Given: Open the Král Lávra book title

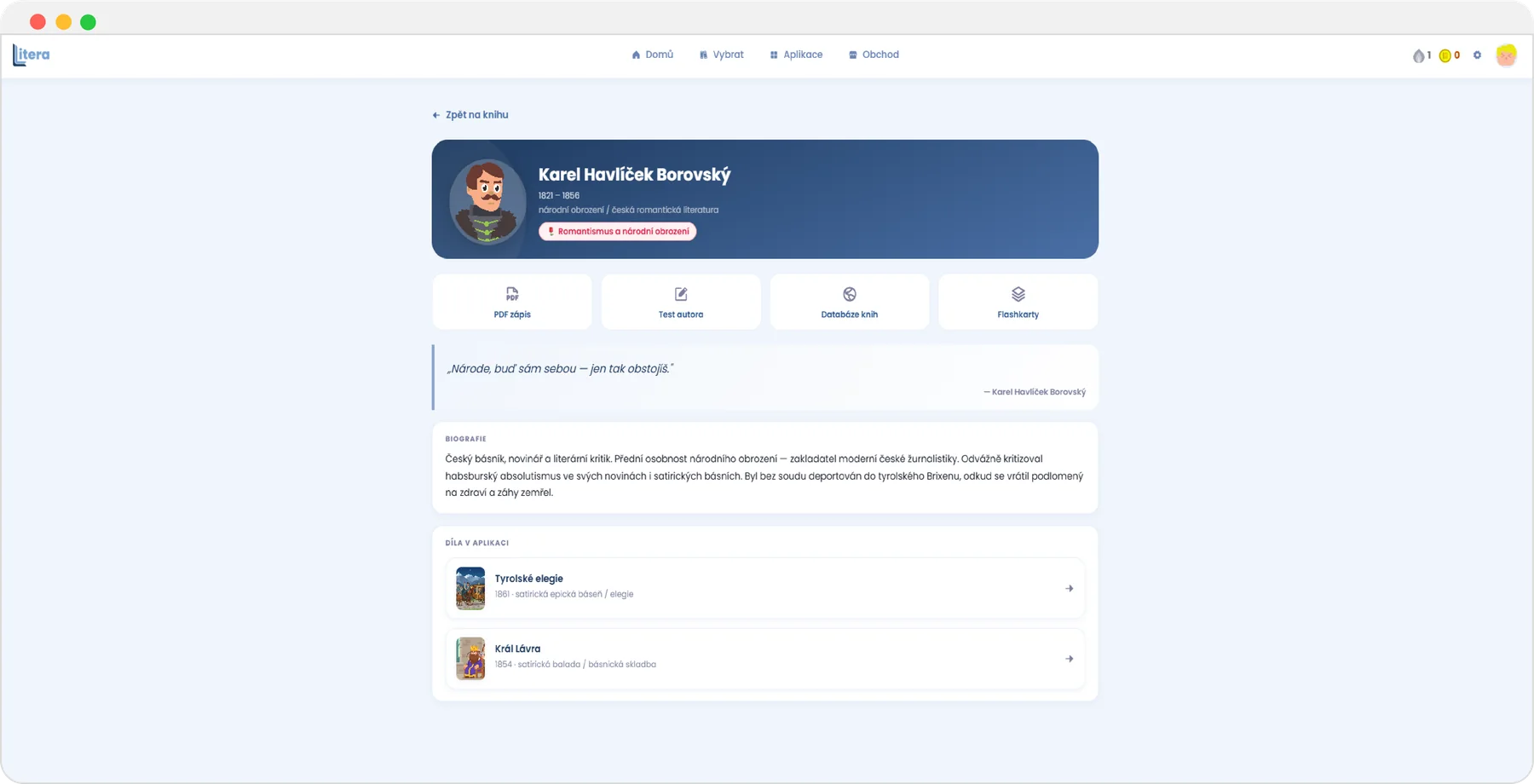Looking at the screenshot, I should pyautogui.click(x=518, y=649).
